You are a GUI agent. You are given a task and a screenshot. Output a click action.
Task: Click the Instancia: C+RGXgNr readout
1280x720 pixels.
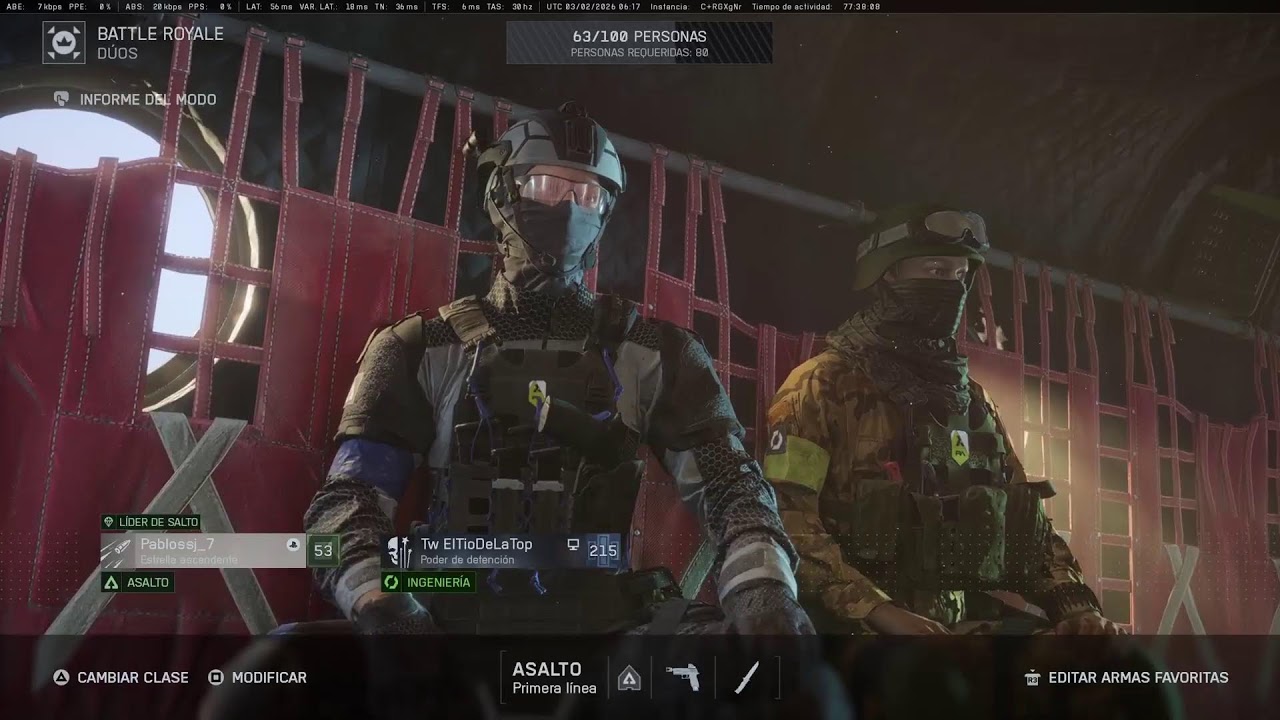[696, 6]
